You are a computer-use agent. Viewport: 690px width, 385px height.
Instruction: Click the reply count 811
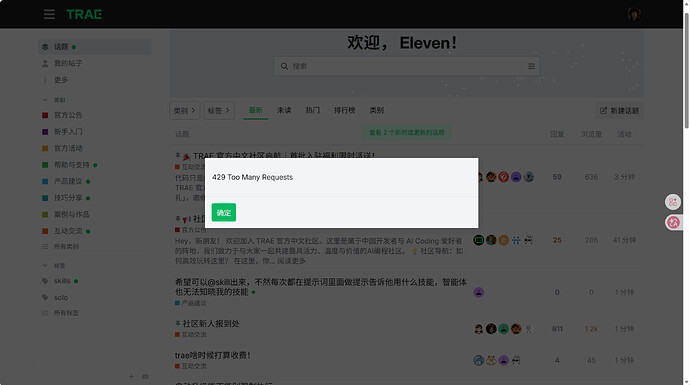coord(557,329)
